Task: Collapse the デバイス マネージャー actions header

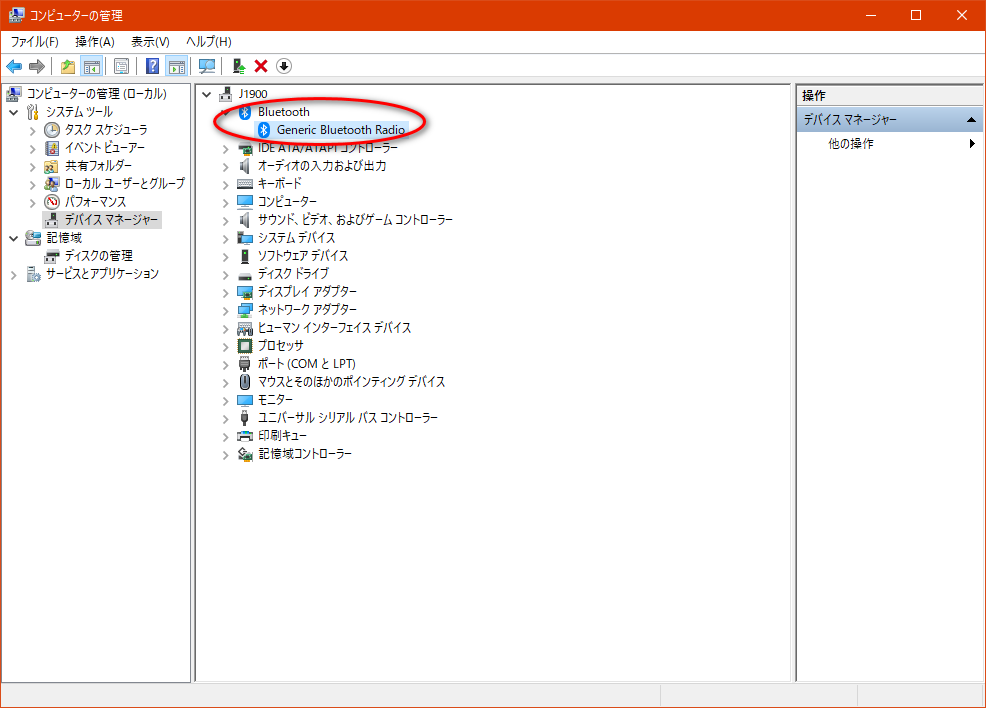Action: coord(972,120)
